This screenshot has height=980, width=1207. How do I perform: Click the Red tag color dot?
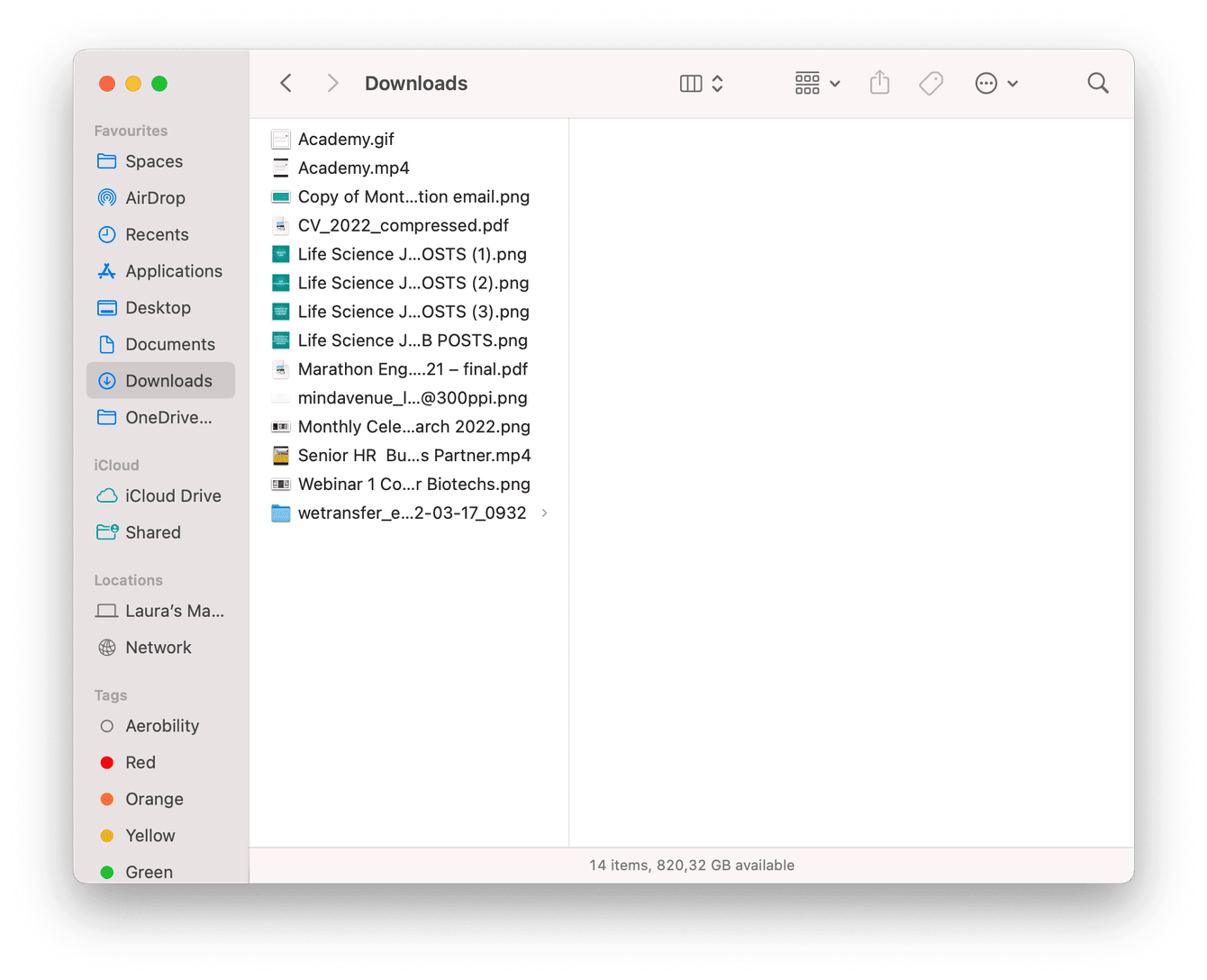click(106, 762)
